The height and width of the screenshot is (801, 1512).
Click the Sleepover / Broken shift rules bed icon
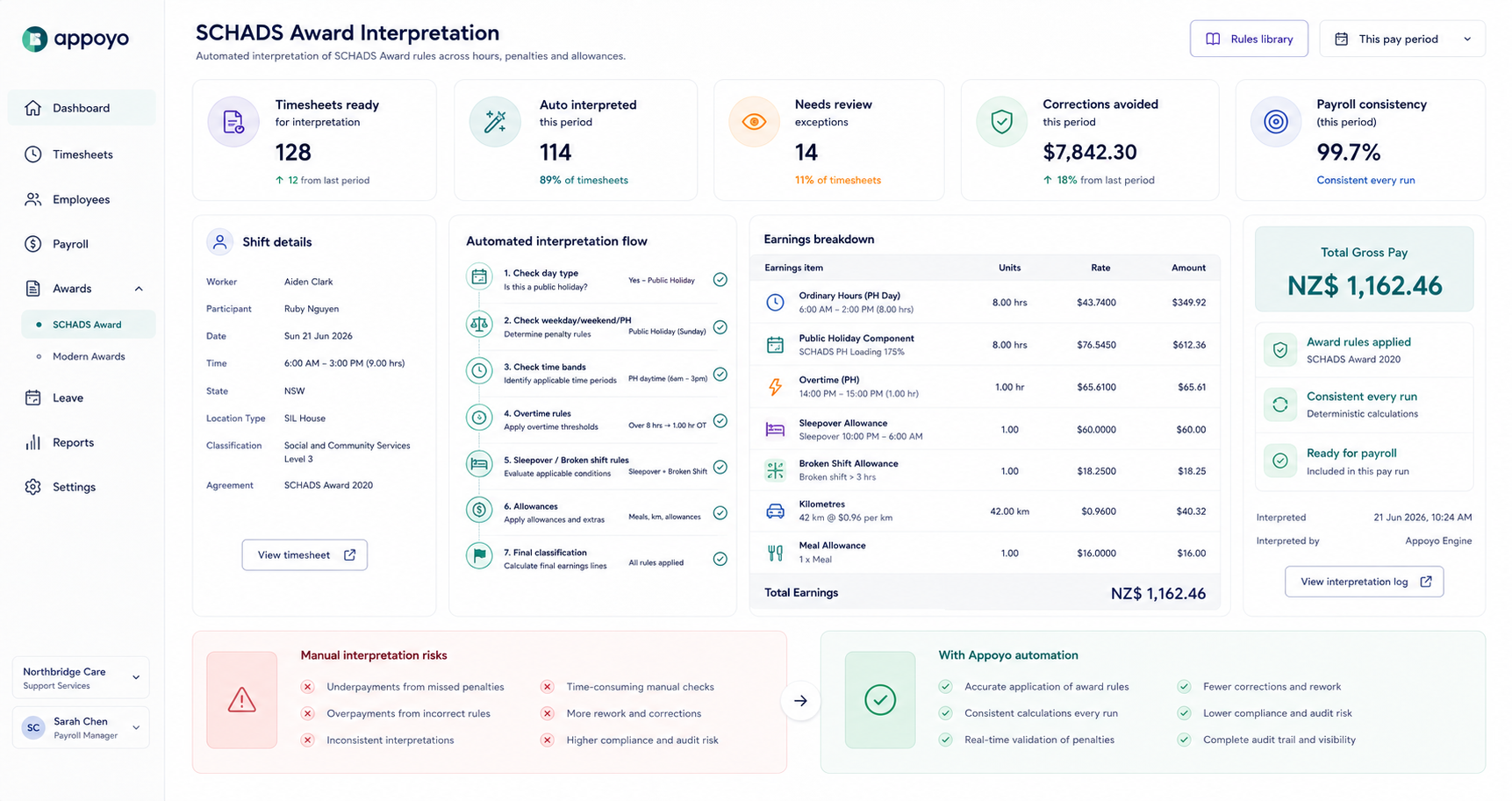[479, 464]
